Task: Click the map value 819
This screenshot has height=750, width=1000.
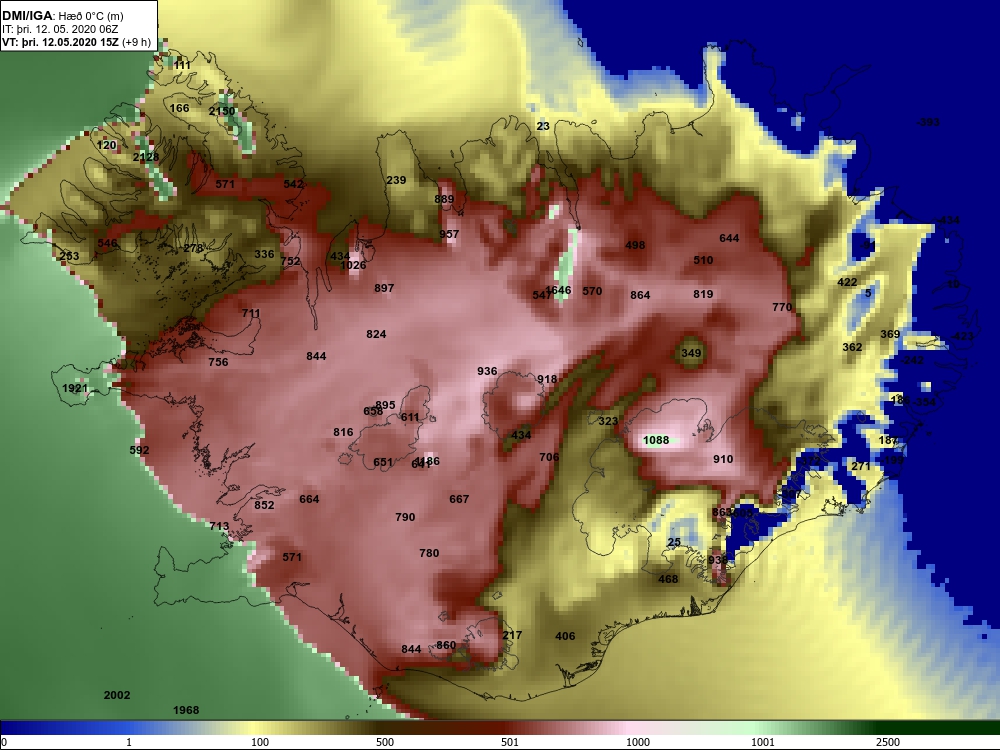Action: click(703, 294)
